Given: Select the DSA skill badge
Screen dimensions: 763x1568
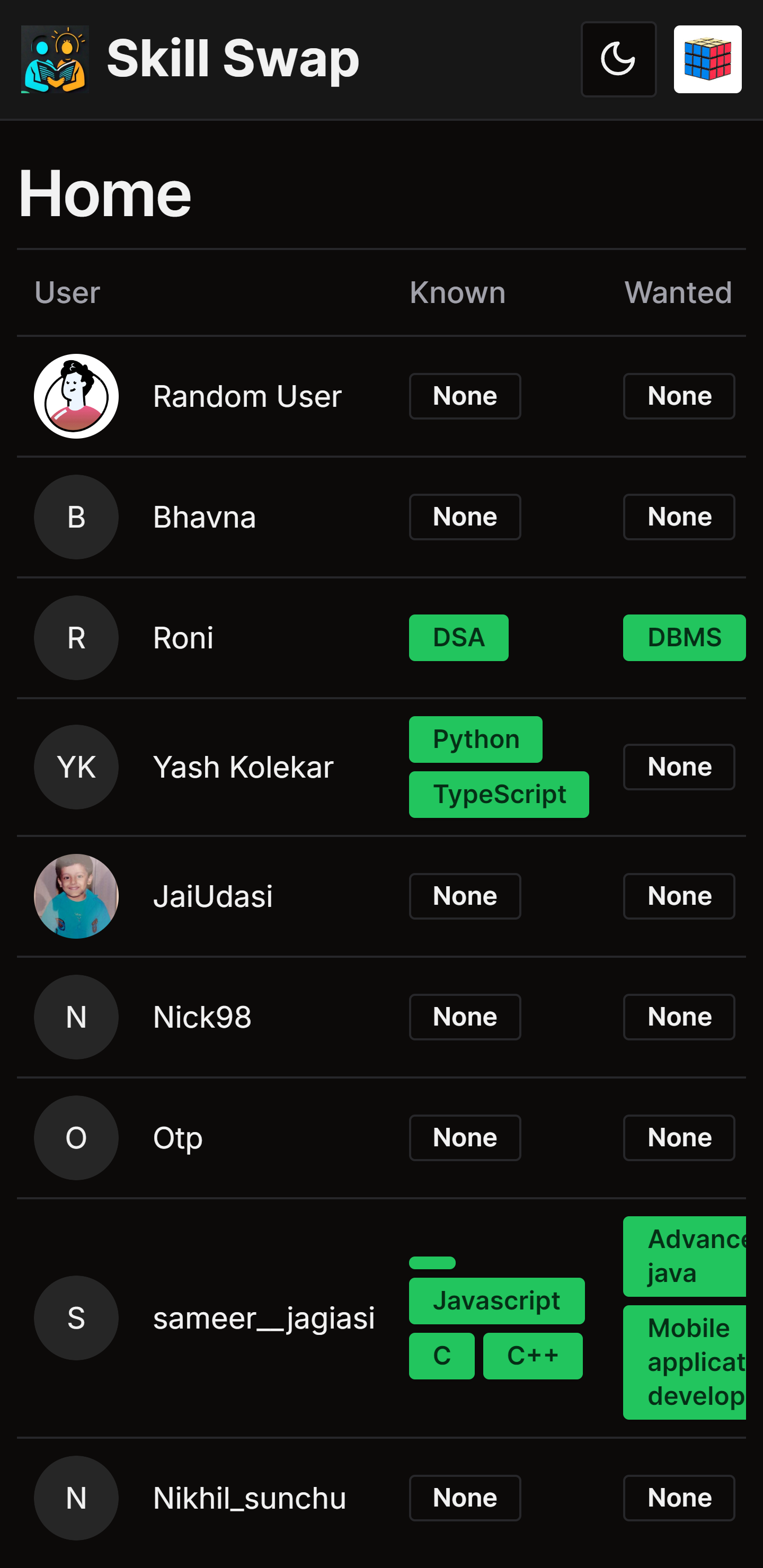Looking at the screenshot, I should pos(458,637).
